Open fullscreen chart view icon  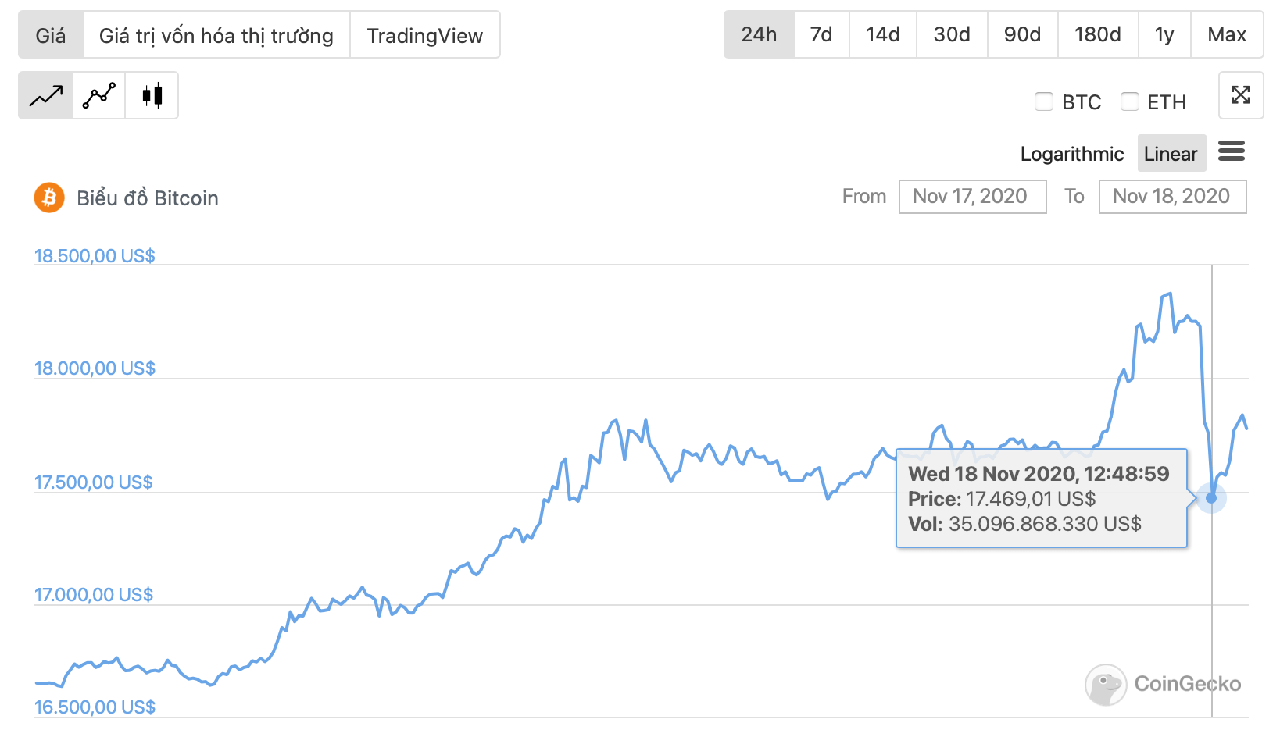1241,96
